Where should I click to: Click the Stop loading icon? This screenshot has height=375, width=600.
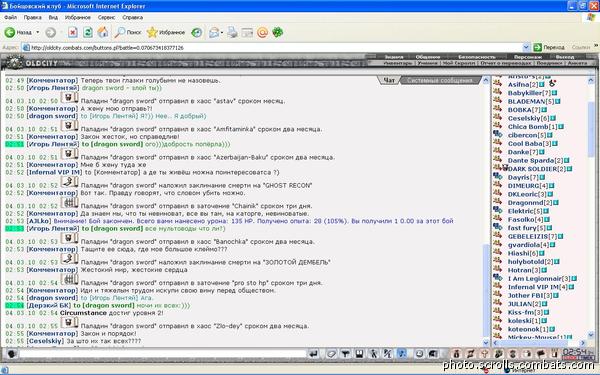pos(72,33)
